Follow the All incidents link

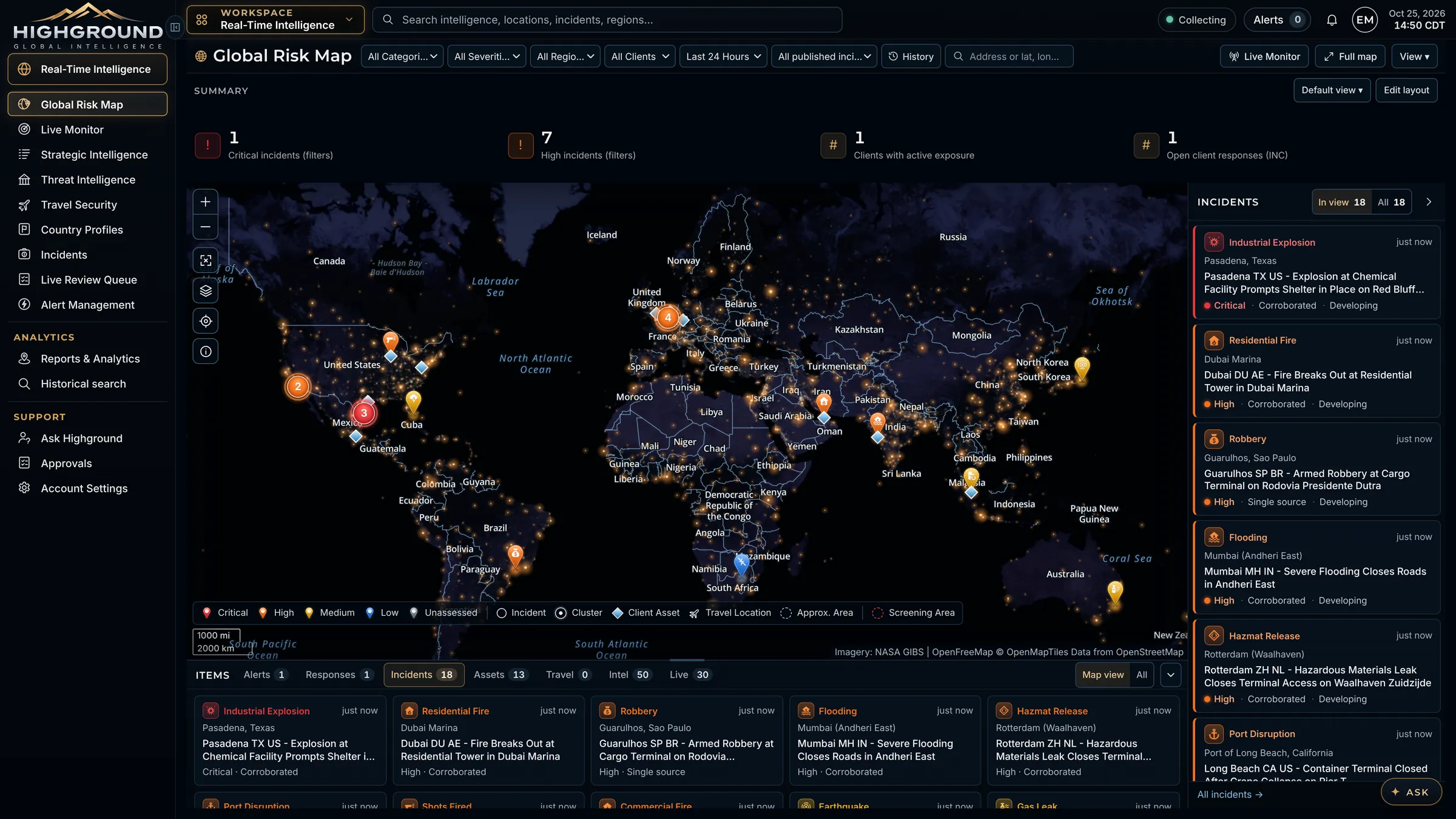point(1230,794)
